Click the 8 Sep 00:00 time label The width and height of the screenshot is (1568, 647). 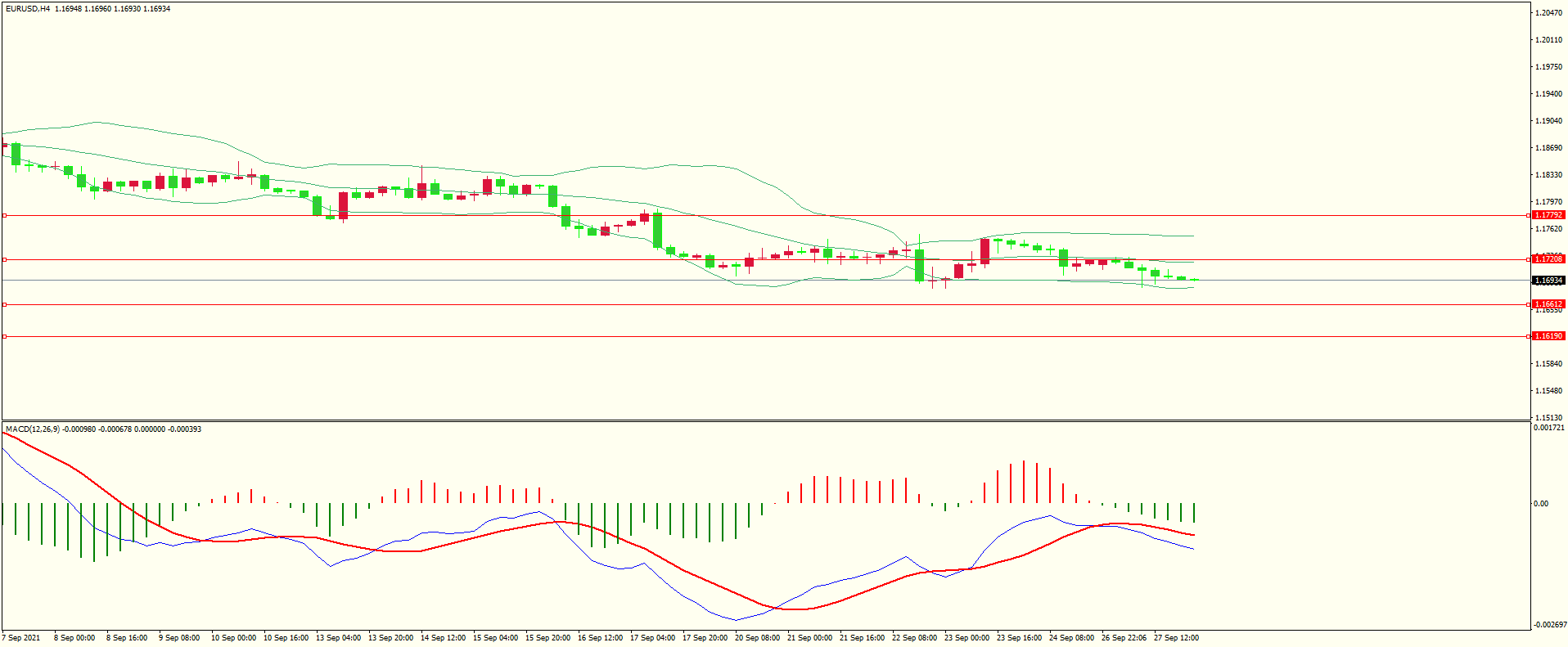(x=74, y=638)
